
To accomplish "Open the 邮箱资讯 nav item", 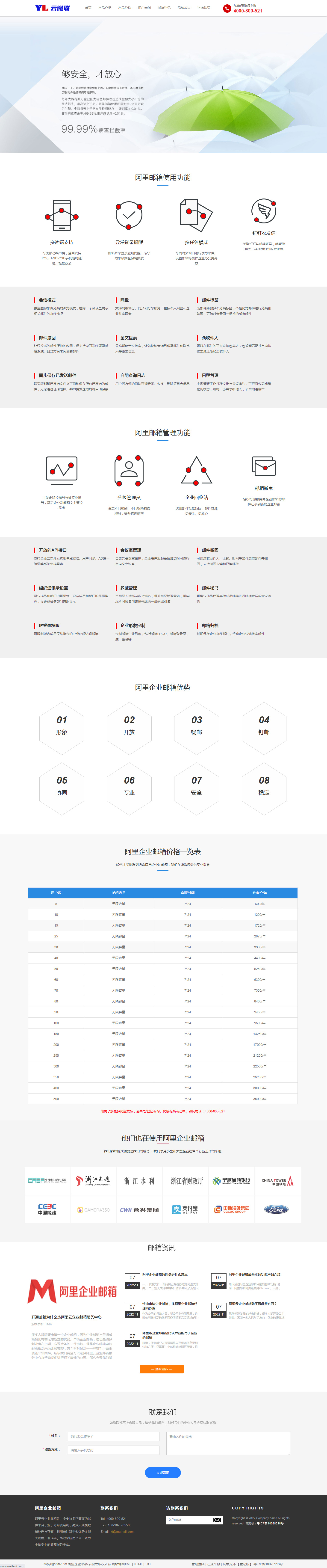I will [164, 8].
